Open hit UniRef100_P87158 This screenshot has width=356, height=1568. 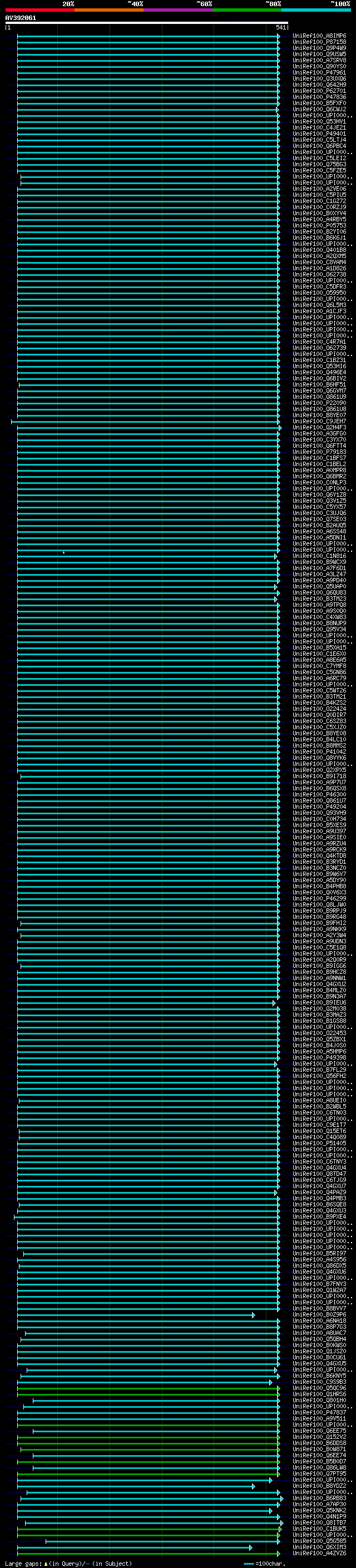pos(319,42)
